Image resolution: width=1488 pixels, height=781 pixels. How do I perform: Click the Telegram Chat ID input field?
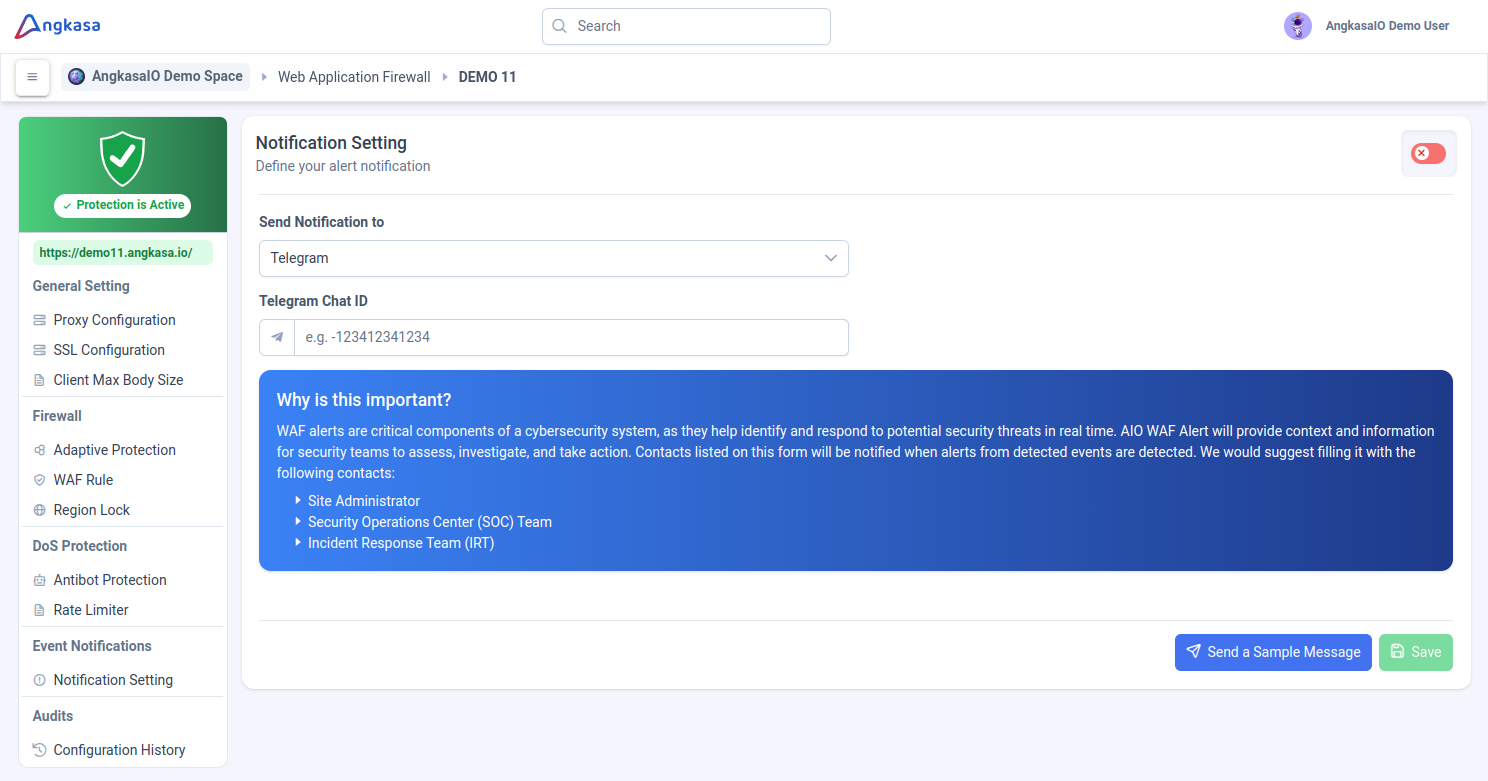[x=571, y=338]
